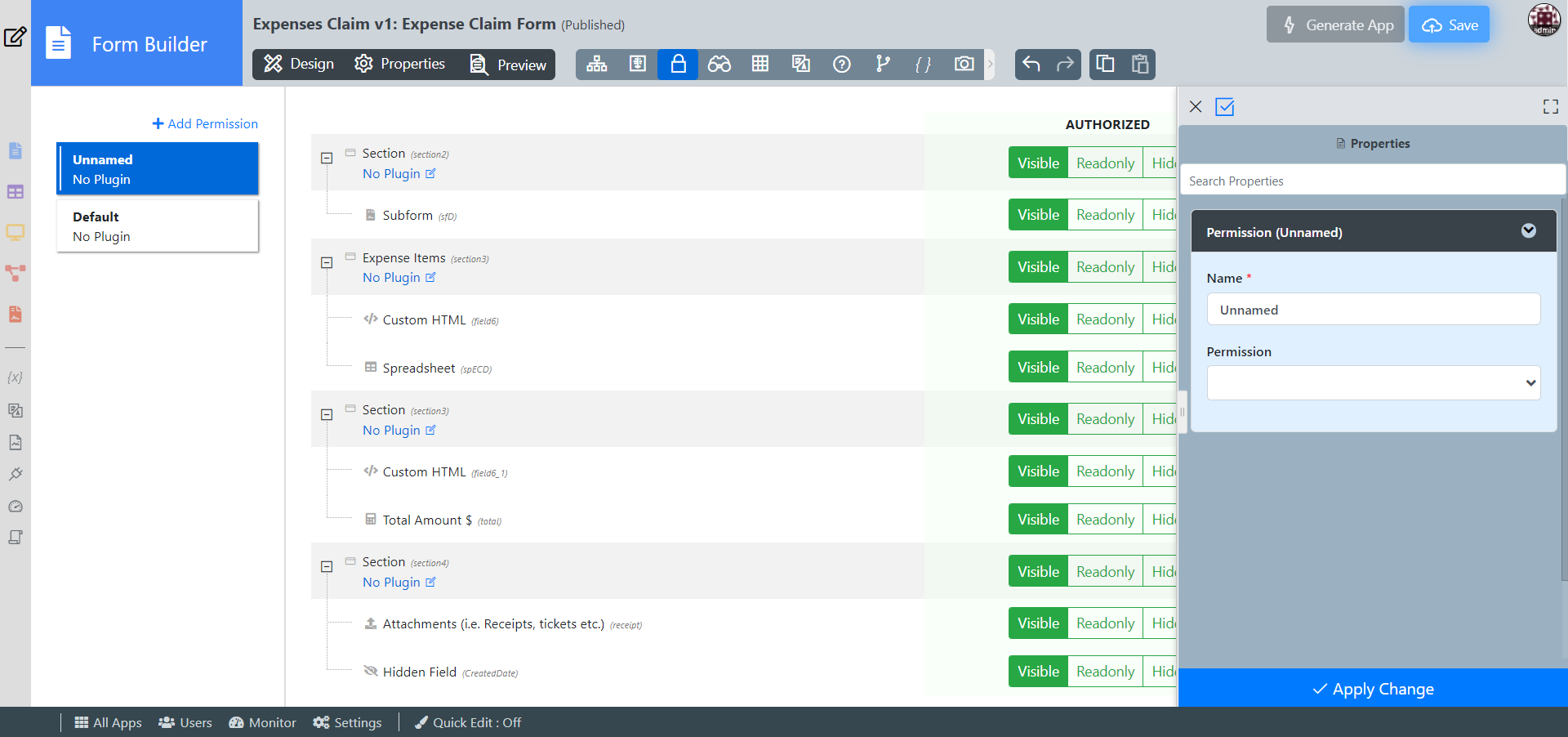Open the {x} variables icon in sidebar
The width and height of the screenshot is (1568, 737).
15,377
